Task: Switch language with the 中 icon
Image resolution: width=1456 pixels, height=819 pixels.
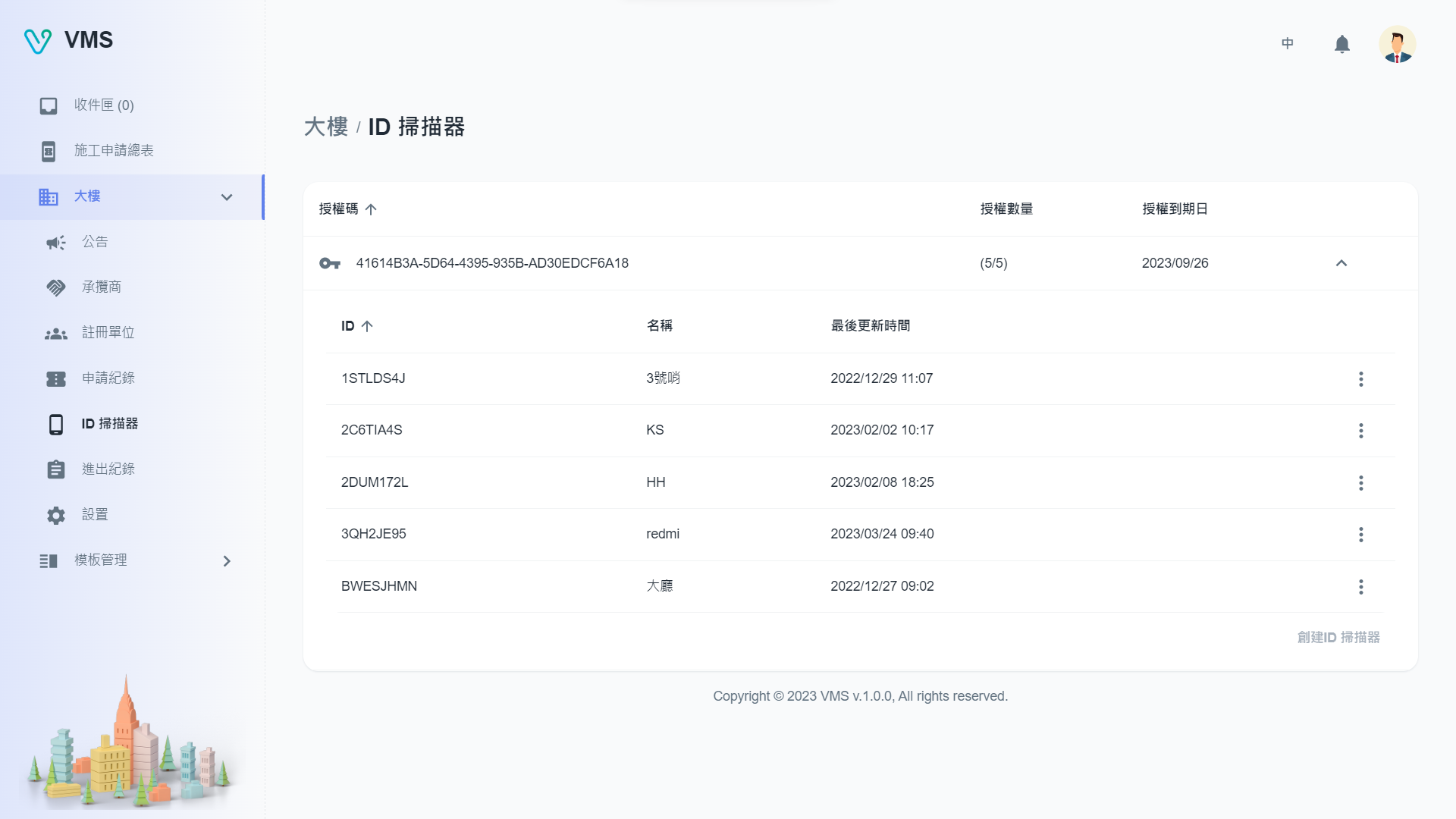Action: (x=1287, y=44)
